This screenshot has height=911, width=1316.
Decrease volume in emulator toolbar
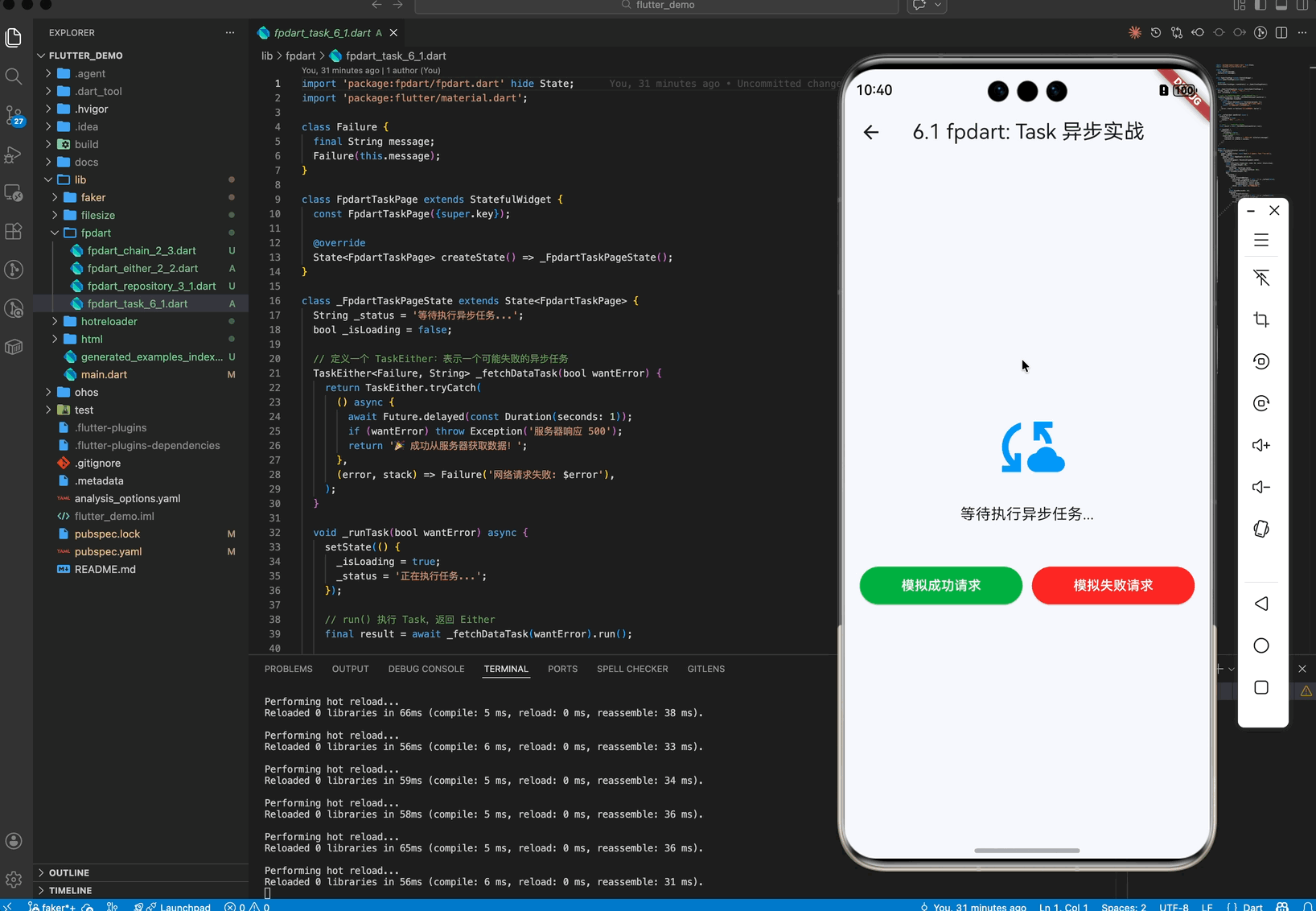click(1261, 487)
